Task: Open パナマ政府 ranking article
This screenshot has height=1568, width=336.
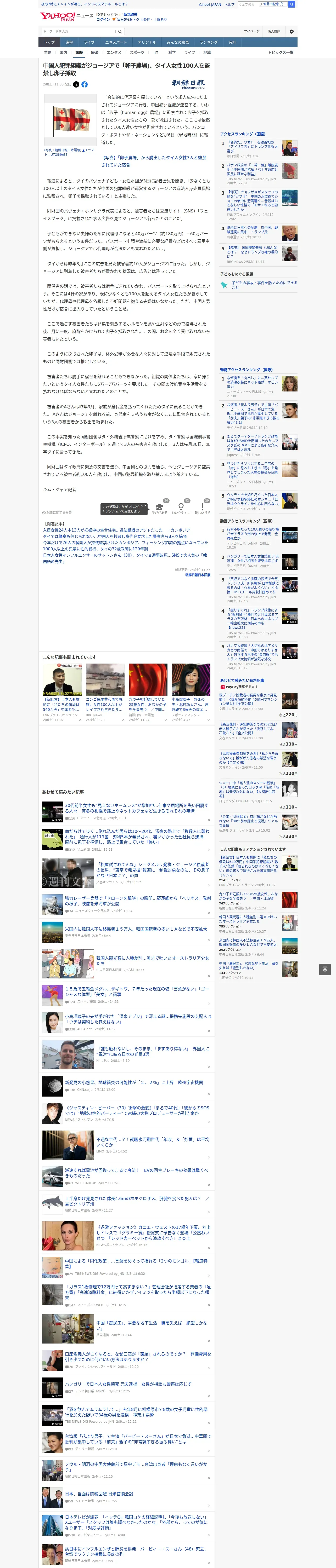Action: click(253, 170)
